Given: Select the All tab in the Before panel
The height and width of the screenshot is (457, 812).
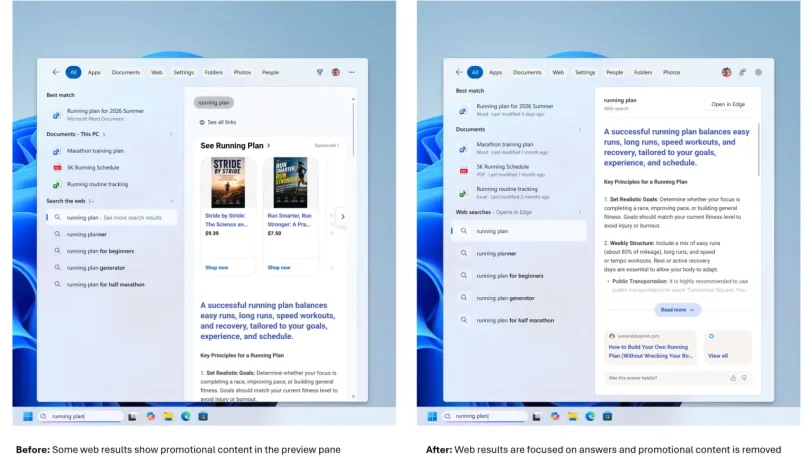Looking at the screenshot, I should (x=74, y=73).
